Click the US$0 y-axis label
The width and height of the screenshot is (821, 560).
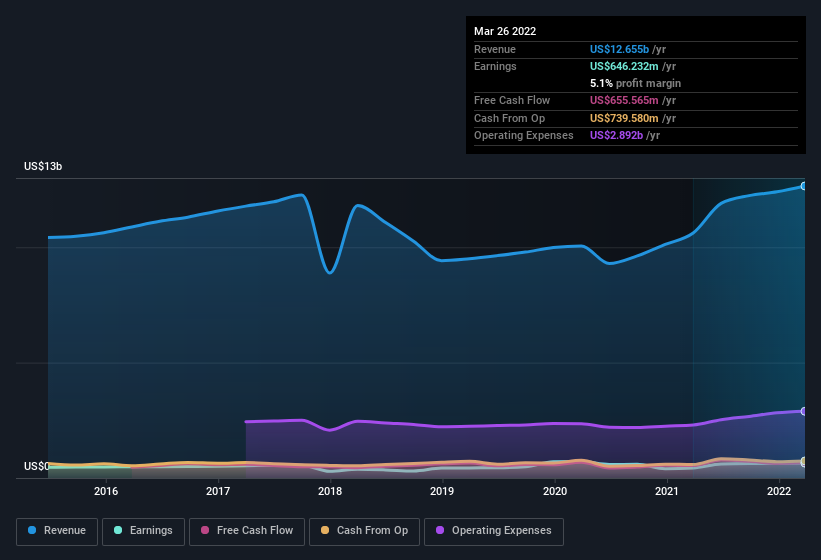pyautogui.click(x=37, y=466)
